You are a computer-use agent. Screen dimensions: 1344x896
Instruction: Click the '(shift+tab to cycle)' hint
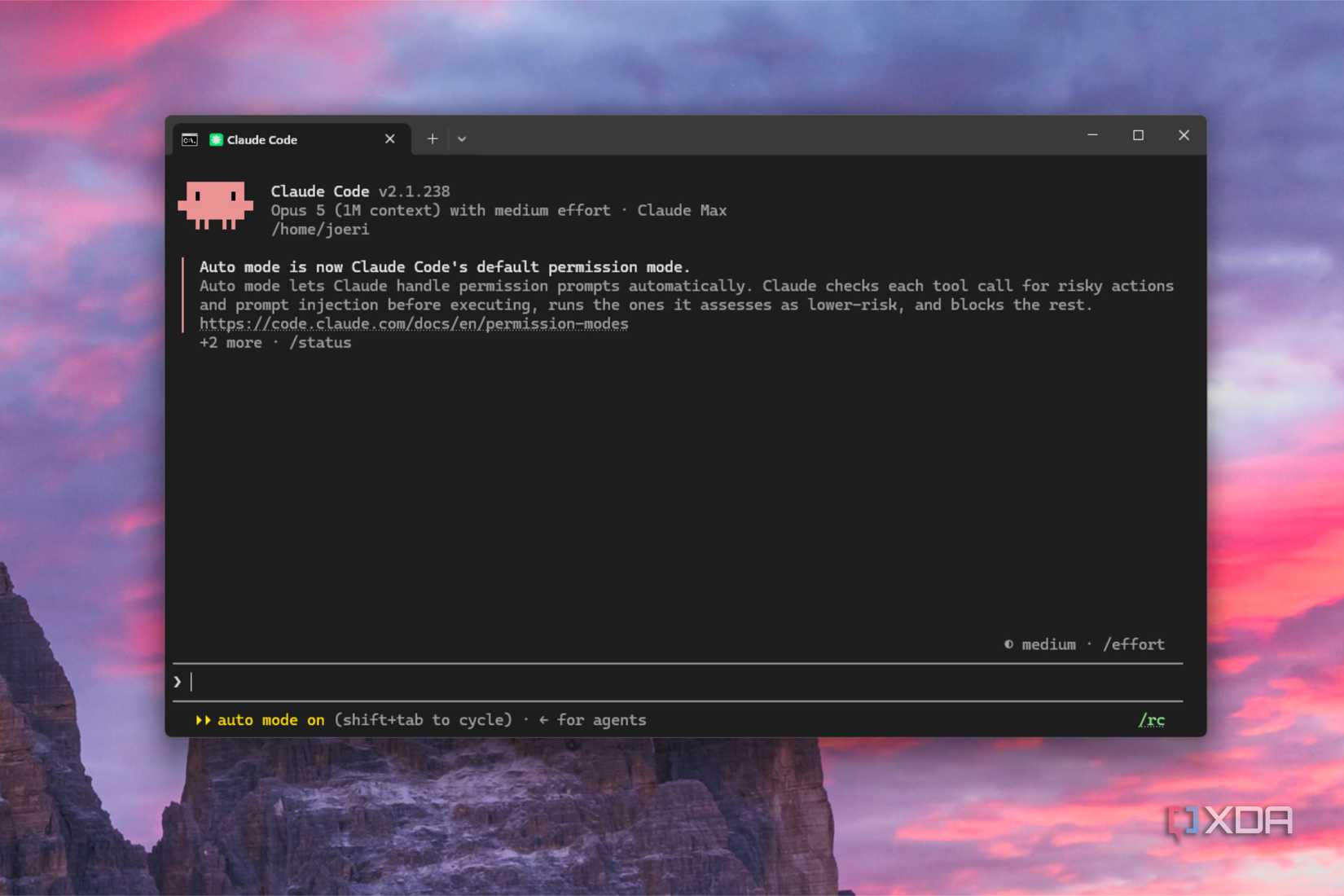424,720
